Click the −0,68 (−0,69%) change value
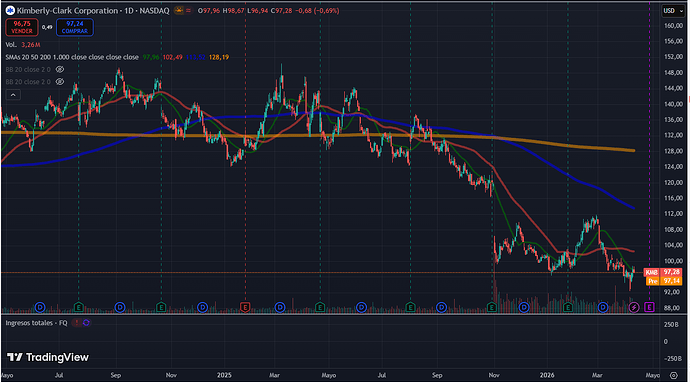Image resolution: width=690 pixels, height=382 pixels. tap(317, 11)
